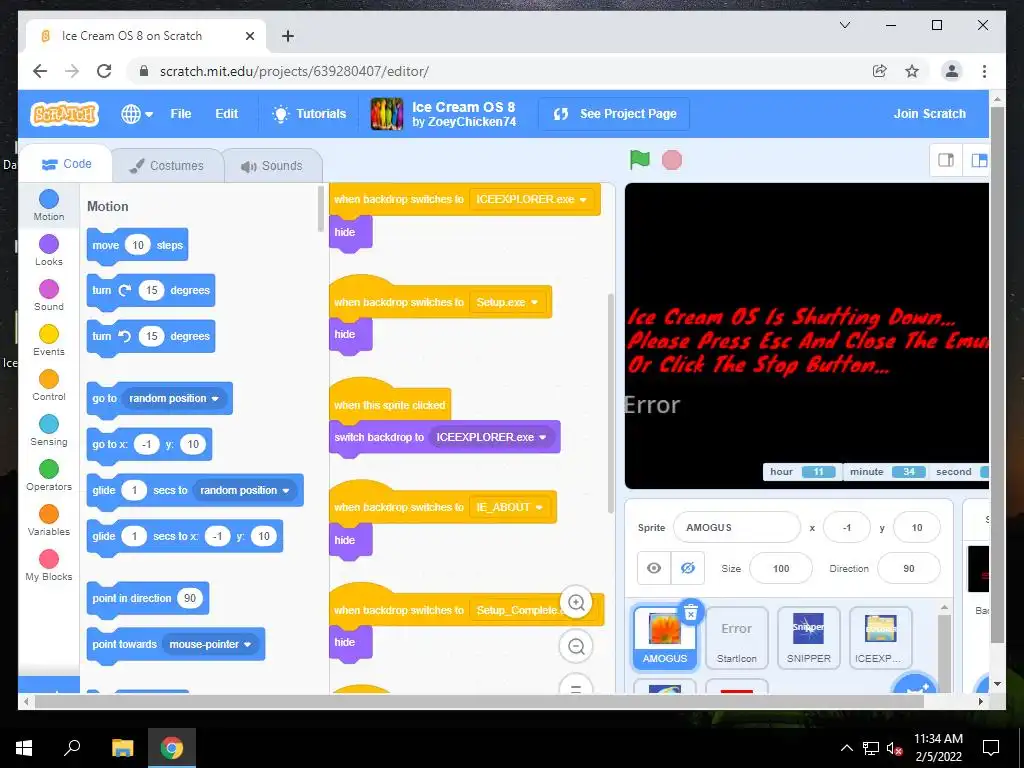
Task: Open Tutorials
Action: (x=309, y=114)
